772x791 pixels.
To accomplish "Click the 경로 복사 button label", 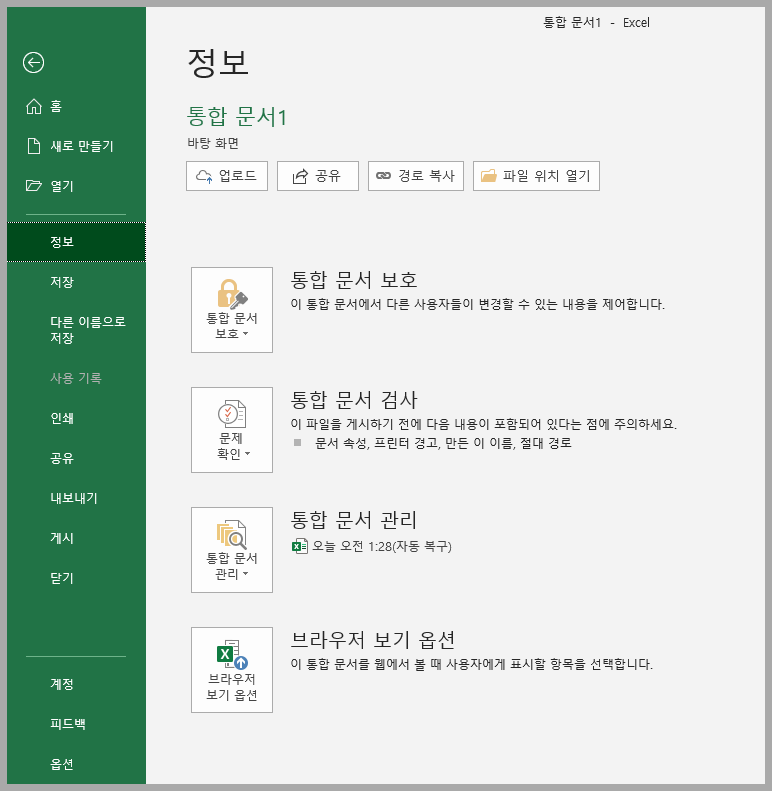I will coord(426,176).
